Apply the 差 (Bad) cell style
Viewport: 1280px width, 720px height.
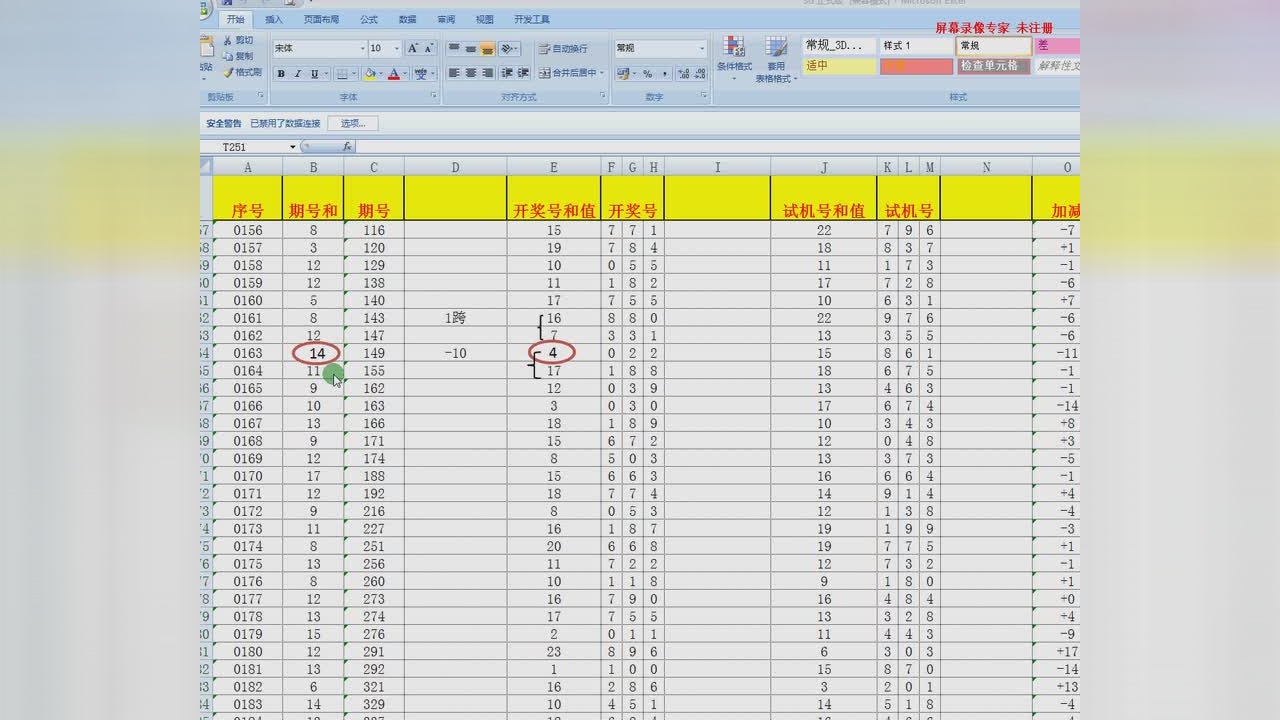1057,46
